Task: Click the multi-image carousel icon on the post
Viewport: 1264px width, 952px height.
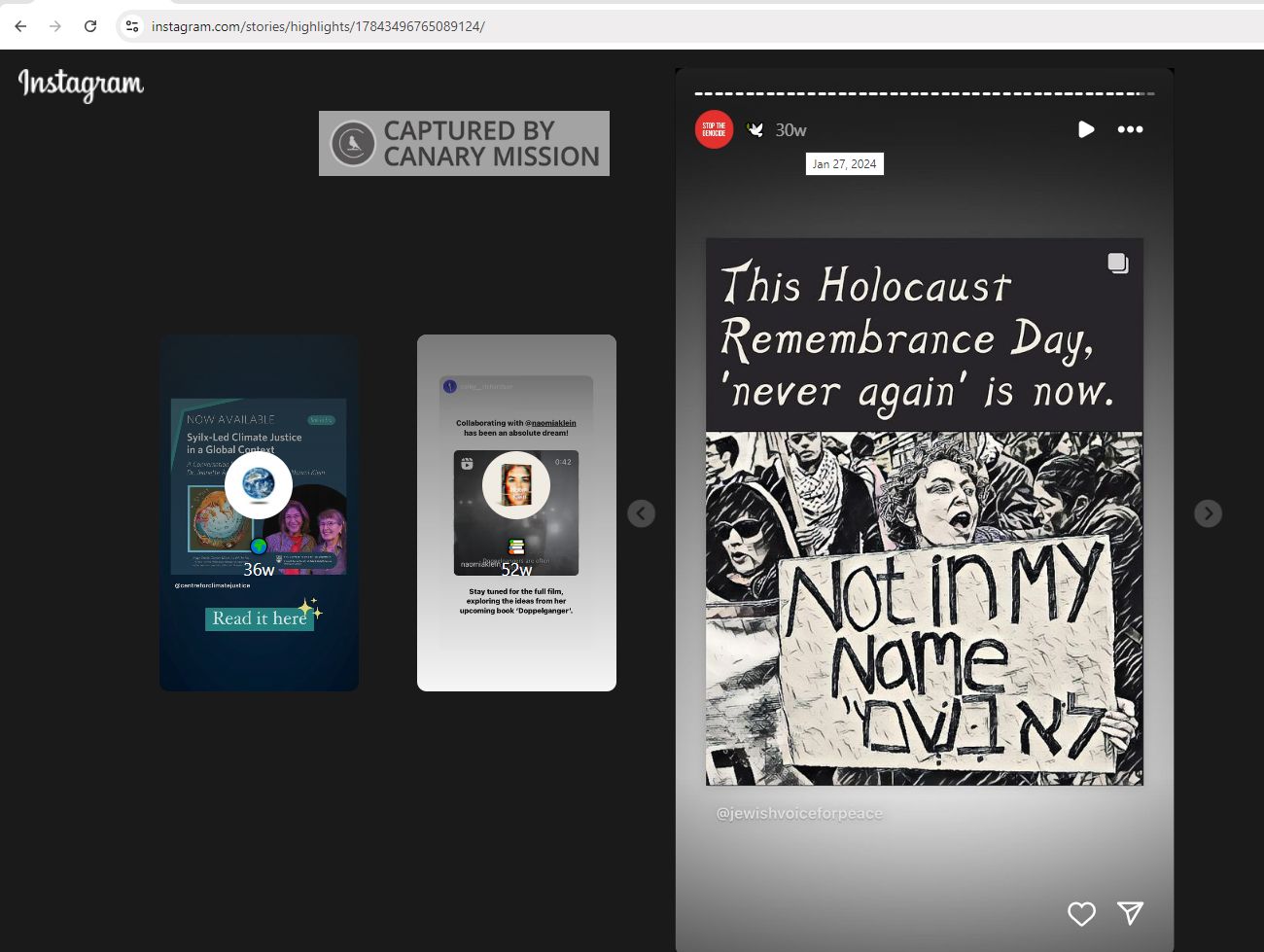Action: tap(1118, 264)
